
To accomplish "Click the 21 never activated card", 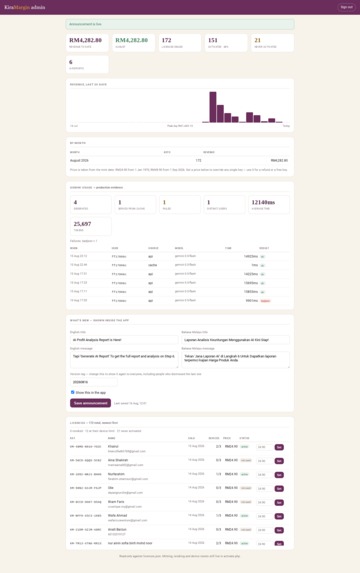I will point(272,43).
